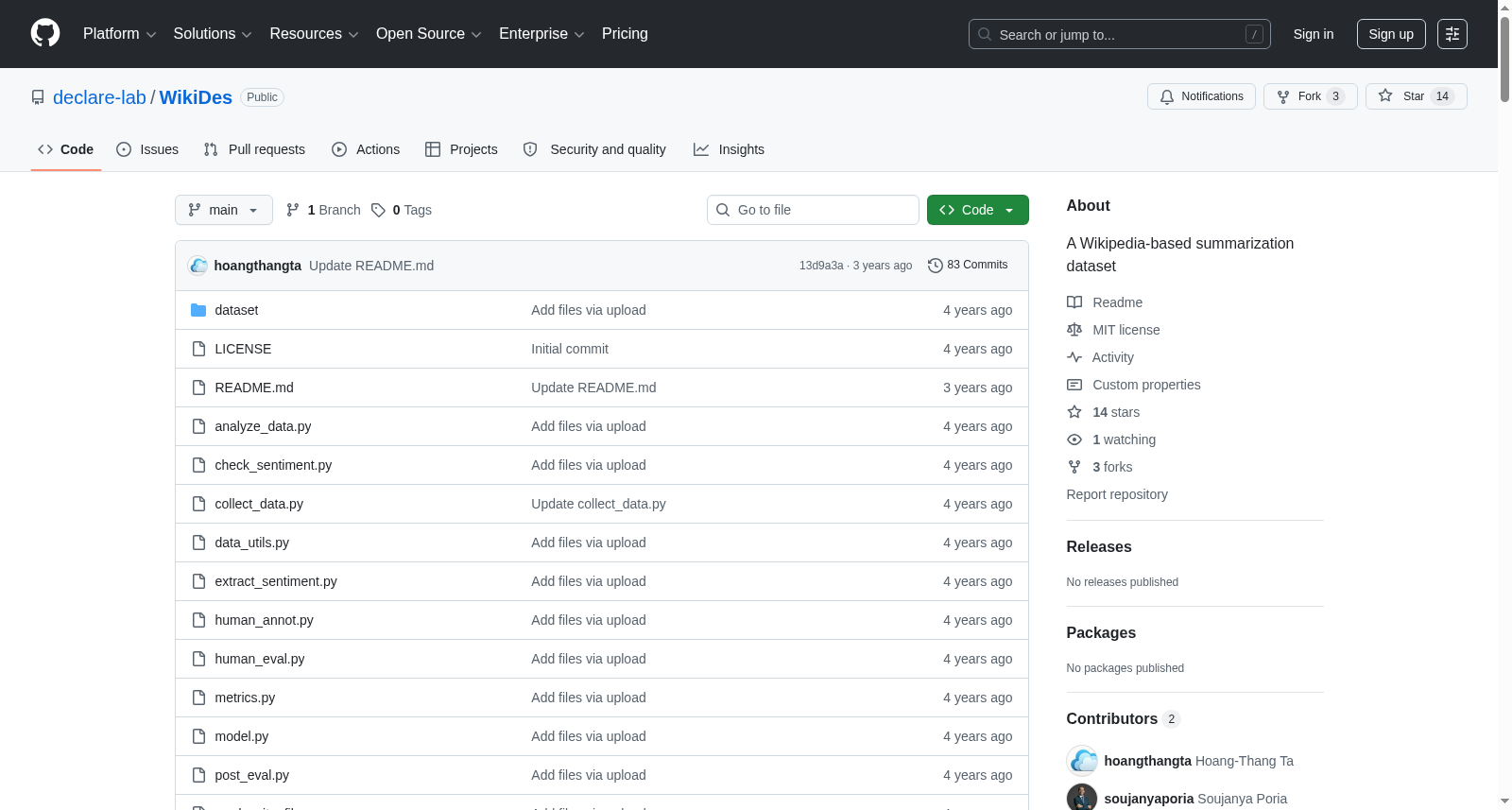Screen dimensions: 1512x810
Task: Click the model.py file icon
Action: [198, 736]
